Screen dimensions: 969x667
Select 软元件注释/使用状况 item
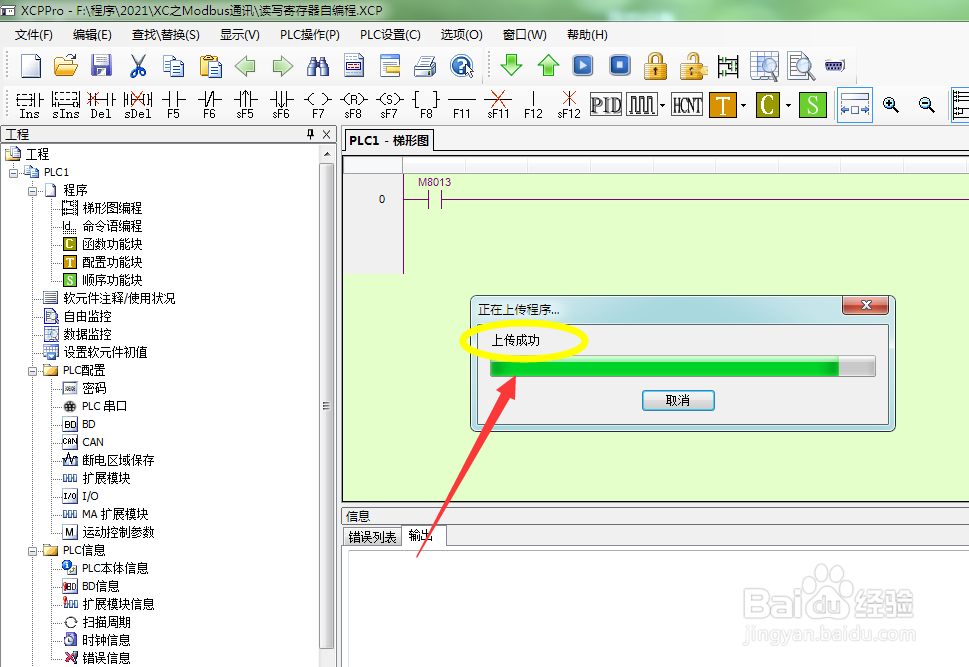click(x=119, y=299)
